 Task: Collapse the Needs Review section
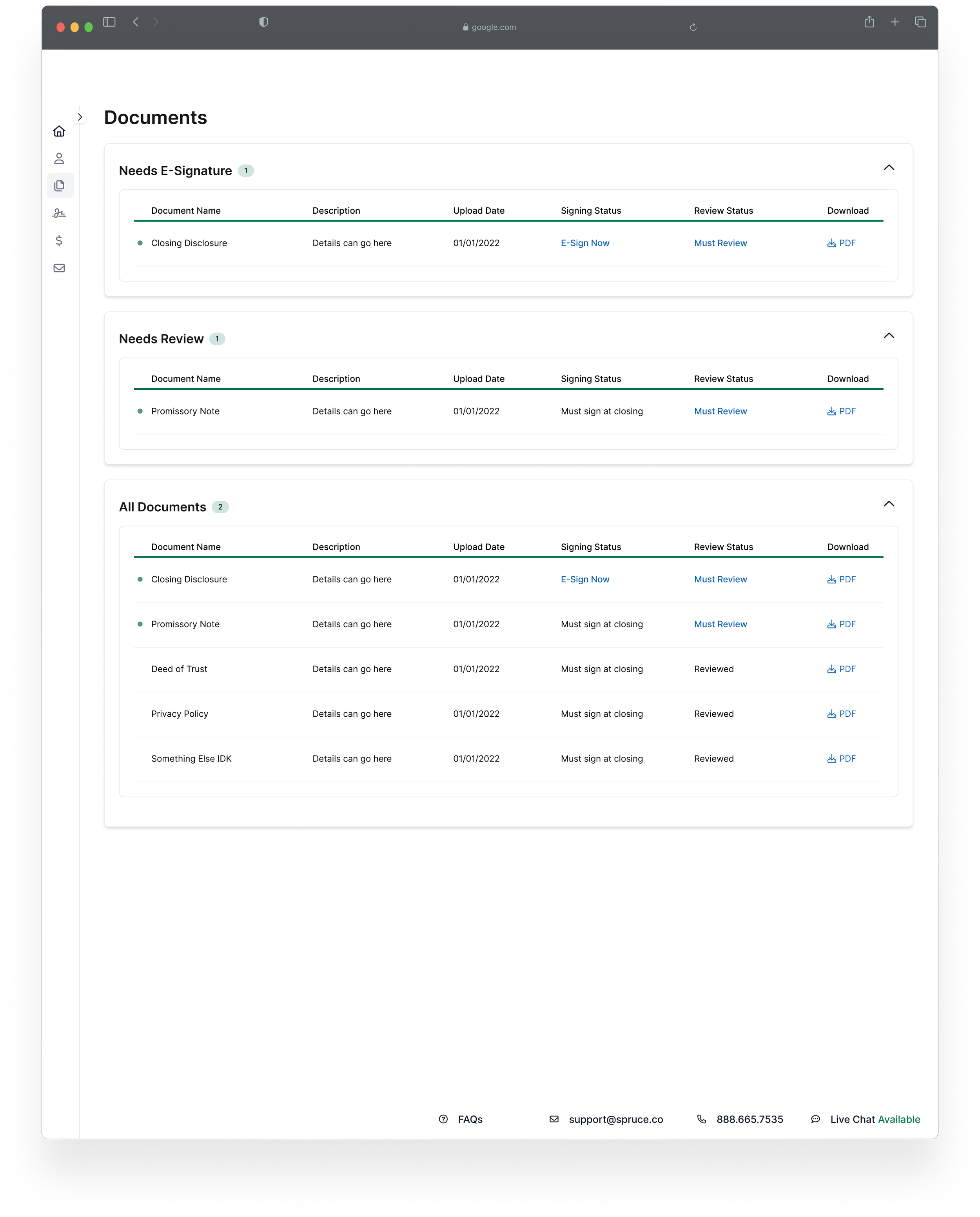pyautogui.click(x=889, y=336)
